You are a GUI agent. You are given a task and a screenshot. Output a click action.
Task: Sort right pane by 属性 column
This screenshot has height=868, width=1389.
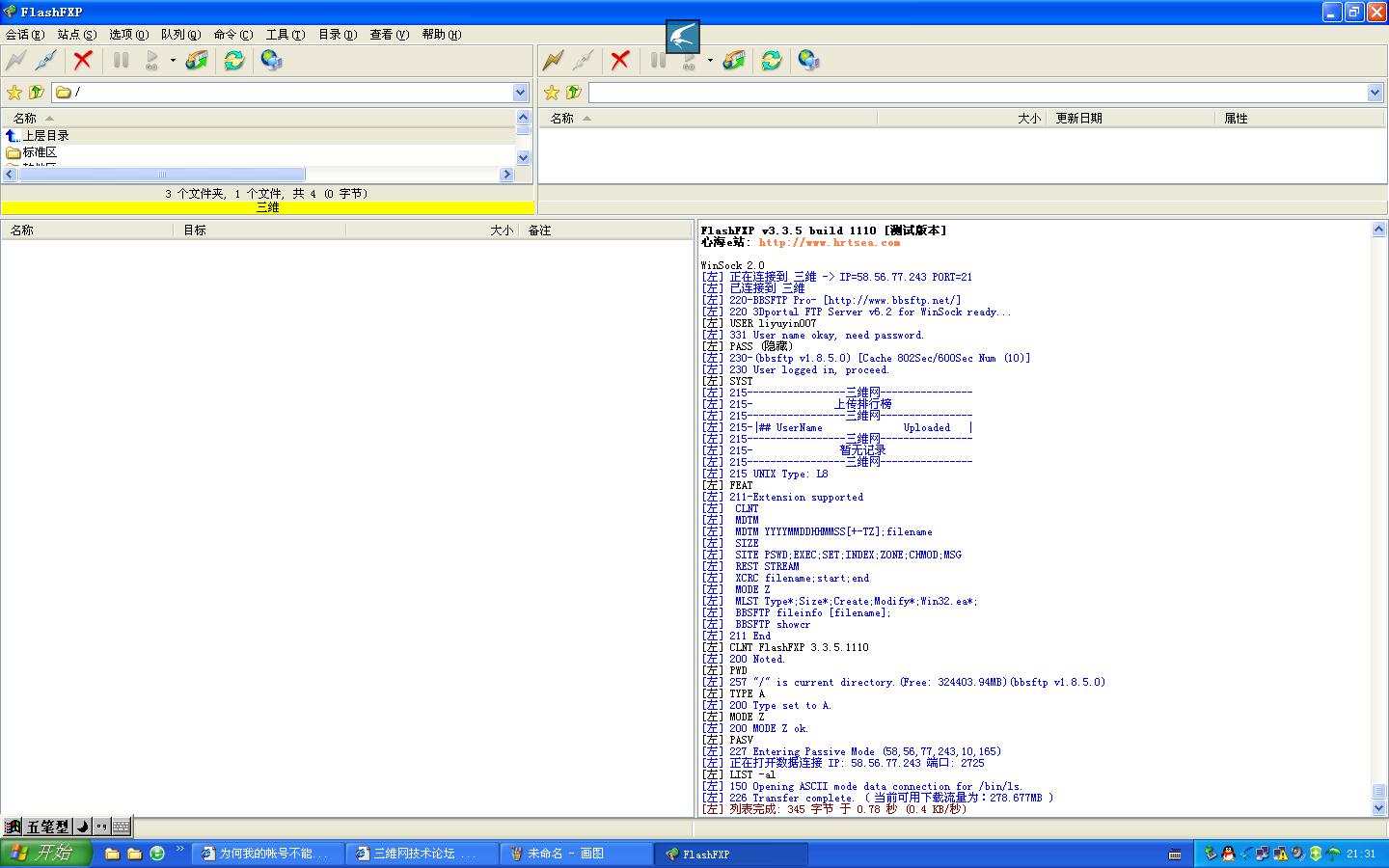coord(1300,118)
